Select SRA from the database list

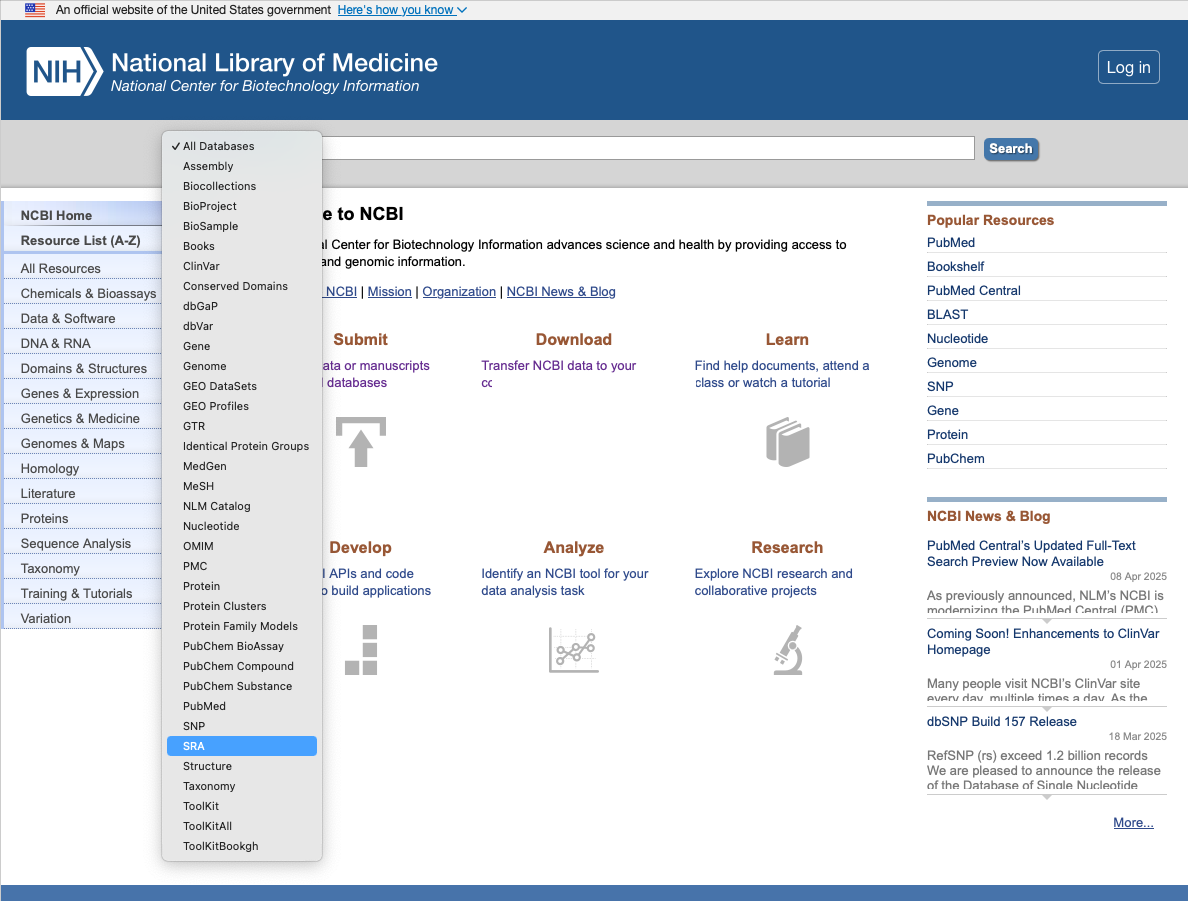point(242,746)
